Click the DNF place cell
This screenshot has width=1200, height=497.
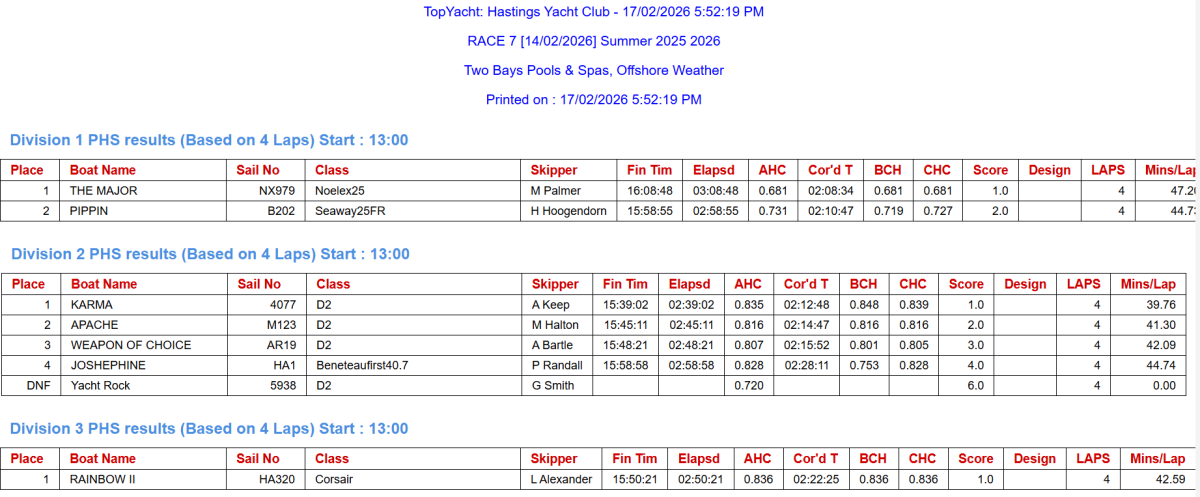27,385
